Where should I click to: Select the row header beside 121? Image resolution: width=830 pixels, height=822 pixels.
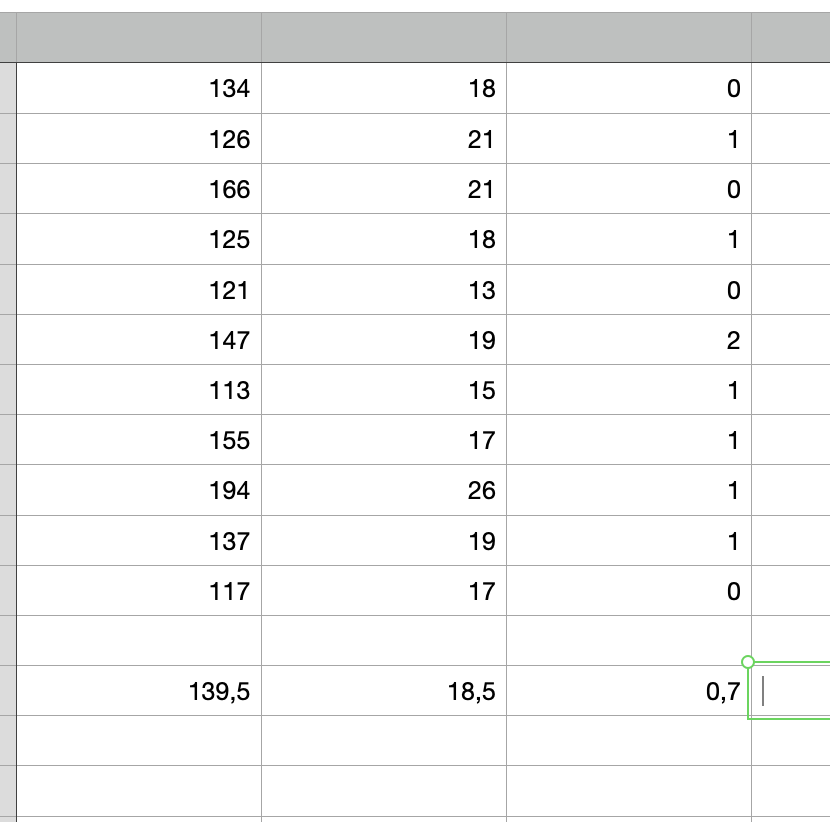8,290
